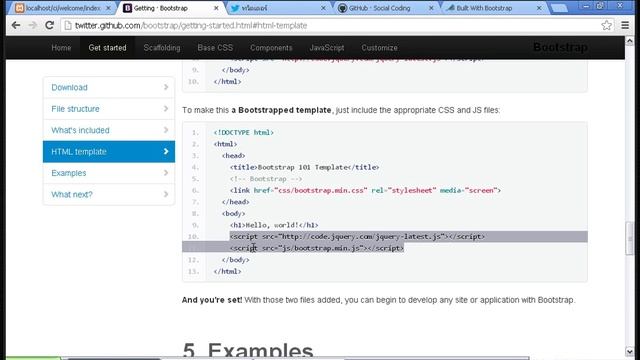Image resolution: width=640 pixels, height=360 pixels.
Task: Open JavaScript navbar item
Action: pos(327,48)
